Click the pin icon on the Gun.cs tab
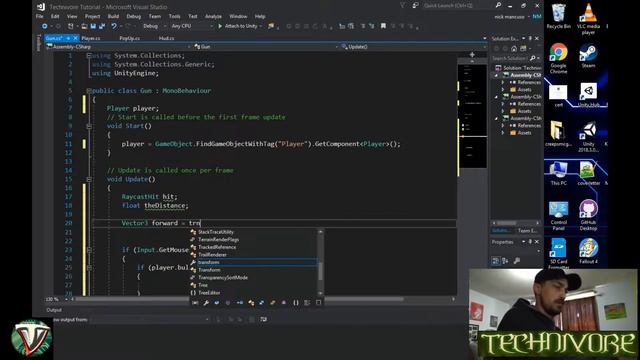 coord(68,38)
